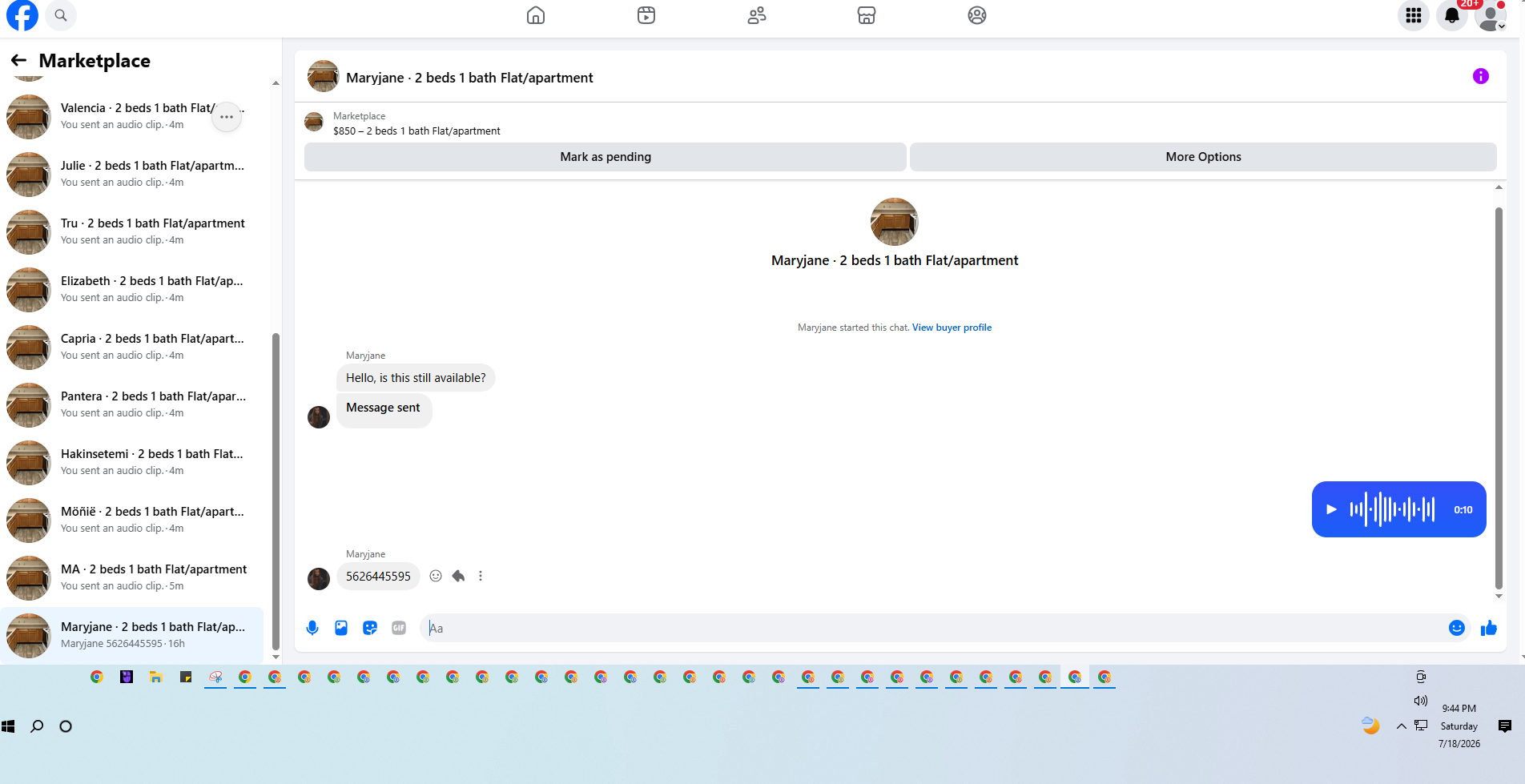Open More Options for the listing
1525x784 pixels.
1203,157
